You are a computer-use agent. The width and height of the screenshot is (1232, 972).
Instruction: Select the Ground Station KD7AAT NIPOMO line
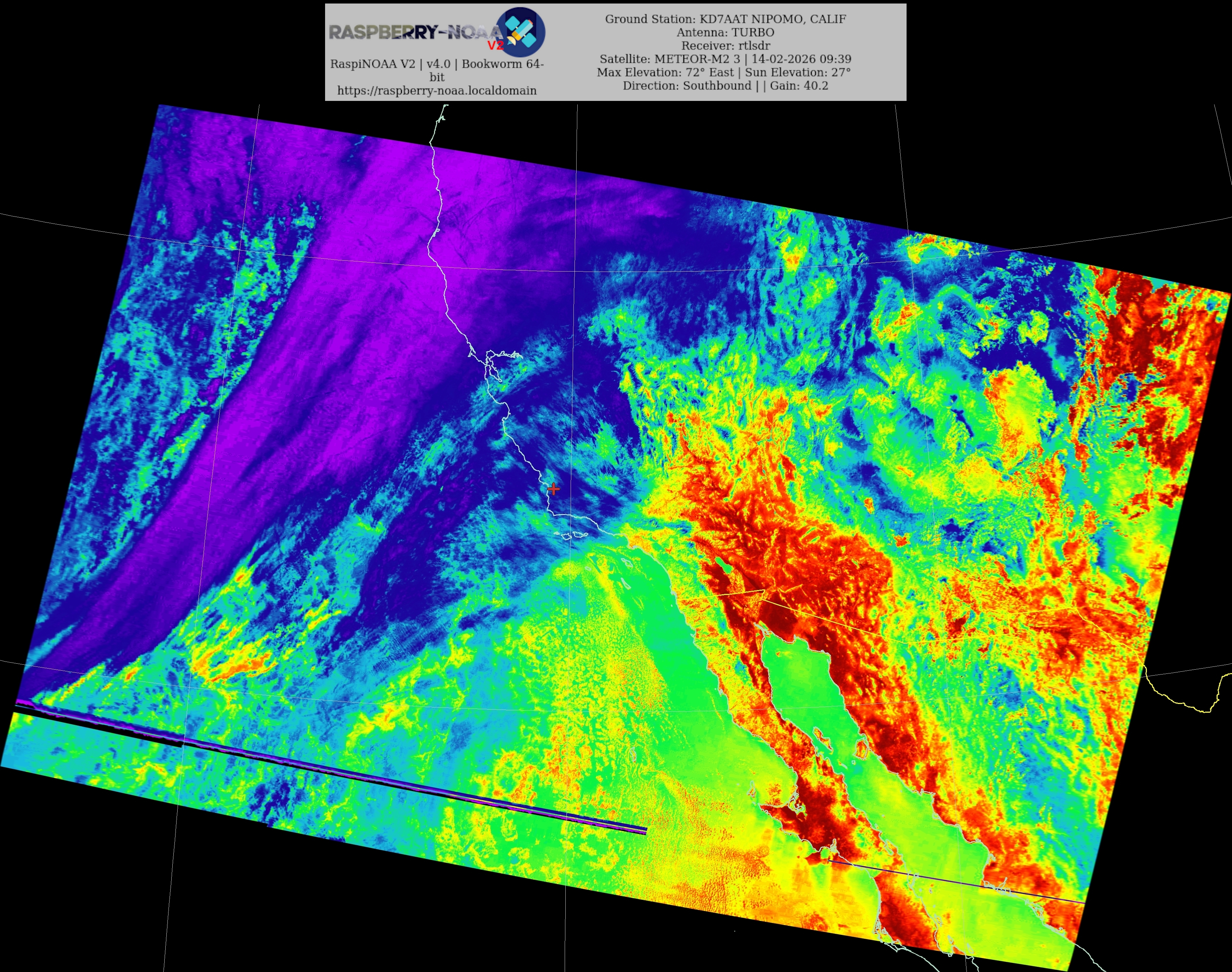pyautogui.click(x=725, y=19)
